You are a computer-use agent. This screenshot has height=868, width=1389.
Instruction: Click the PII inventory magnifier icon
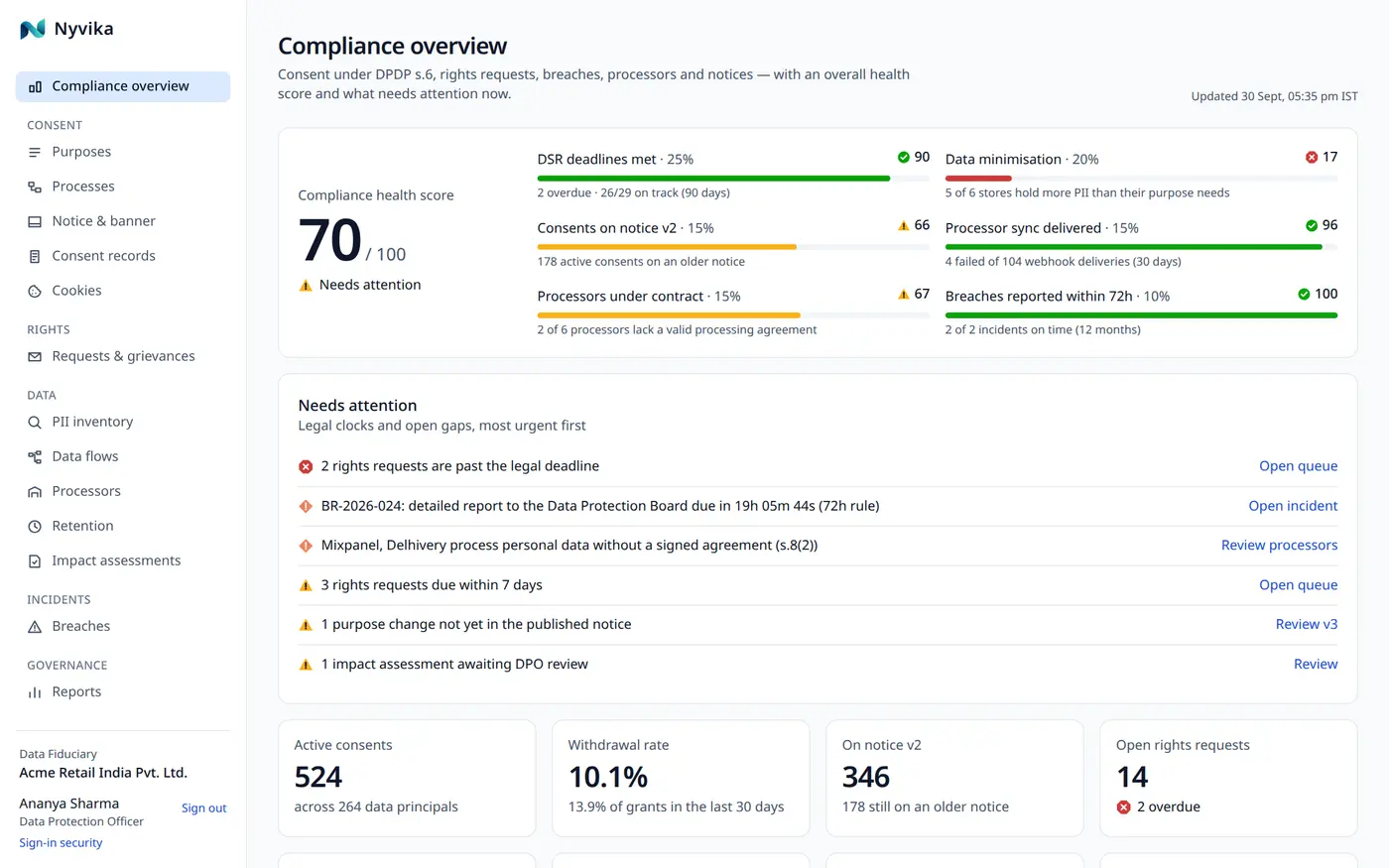coord(35,422)
